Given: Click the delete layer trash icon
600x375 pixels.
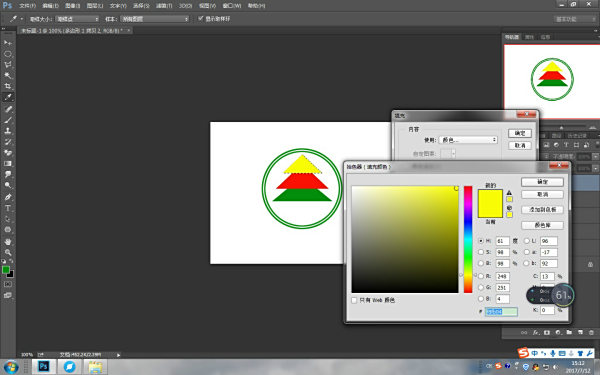Looking at the screenshot, I should tap(591, 333).
